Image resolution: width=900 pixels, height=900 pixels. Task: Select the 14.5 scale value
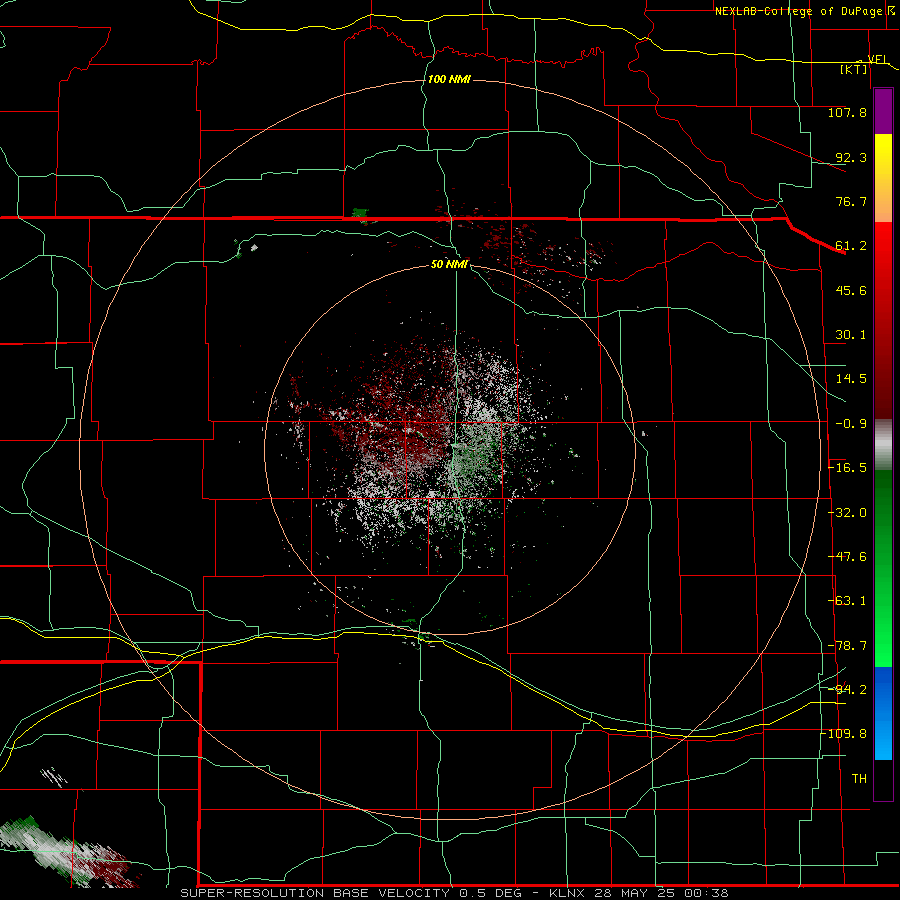click(x=851, y=379)
